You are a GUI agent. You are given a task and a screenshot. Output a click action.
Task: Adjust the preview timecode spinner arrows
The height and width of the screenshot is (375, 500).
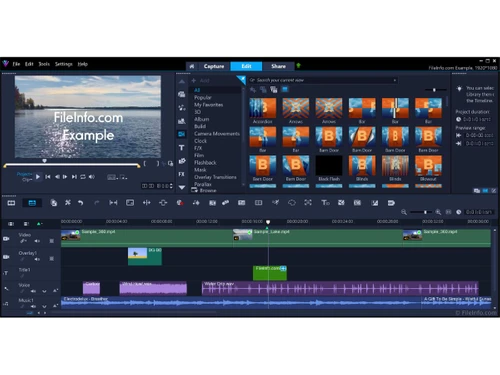(171, 186)
